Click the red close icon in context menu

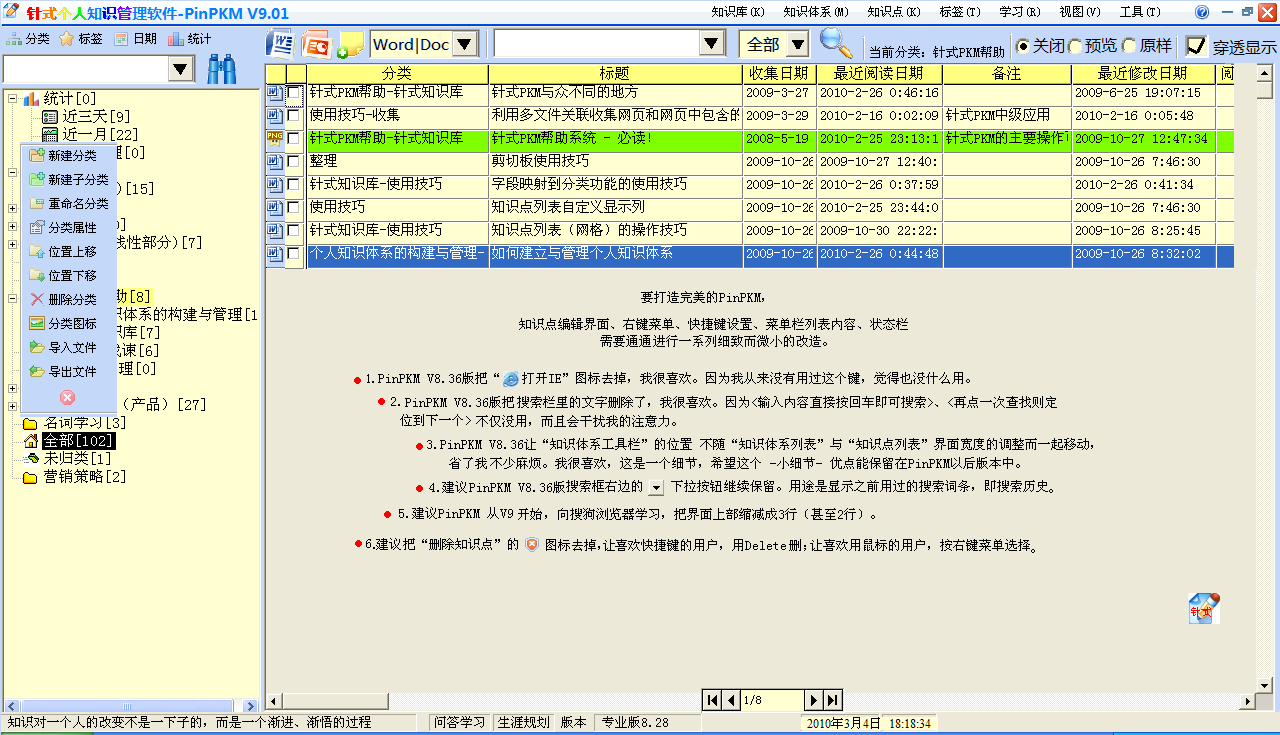click(68, 397)
